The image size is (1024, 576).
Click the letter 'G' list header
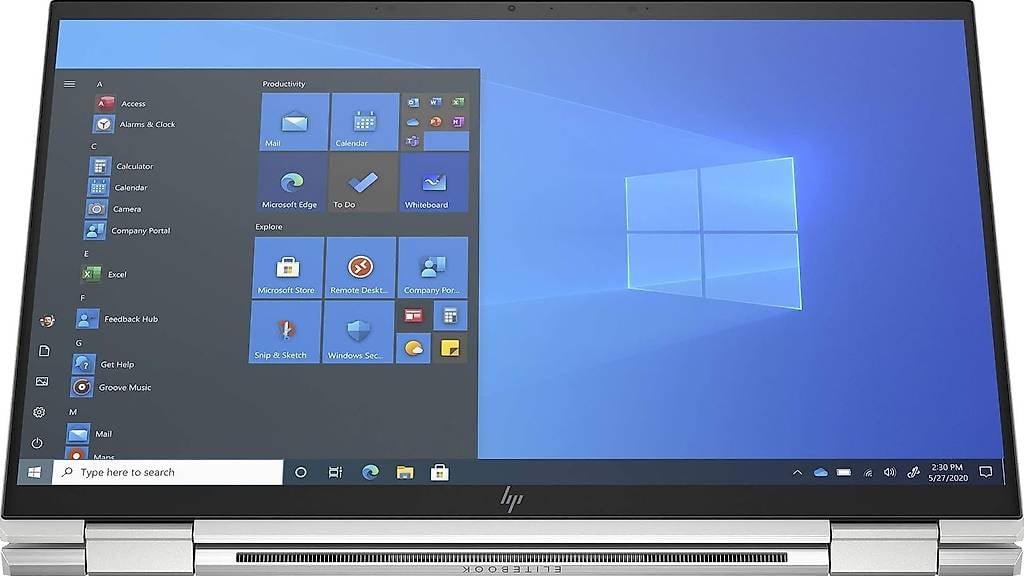point(78,343)
